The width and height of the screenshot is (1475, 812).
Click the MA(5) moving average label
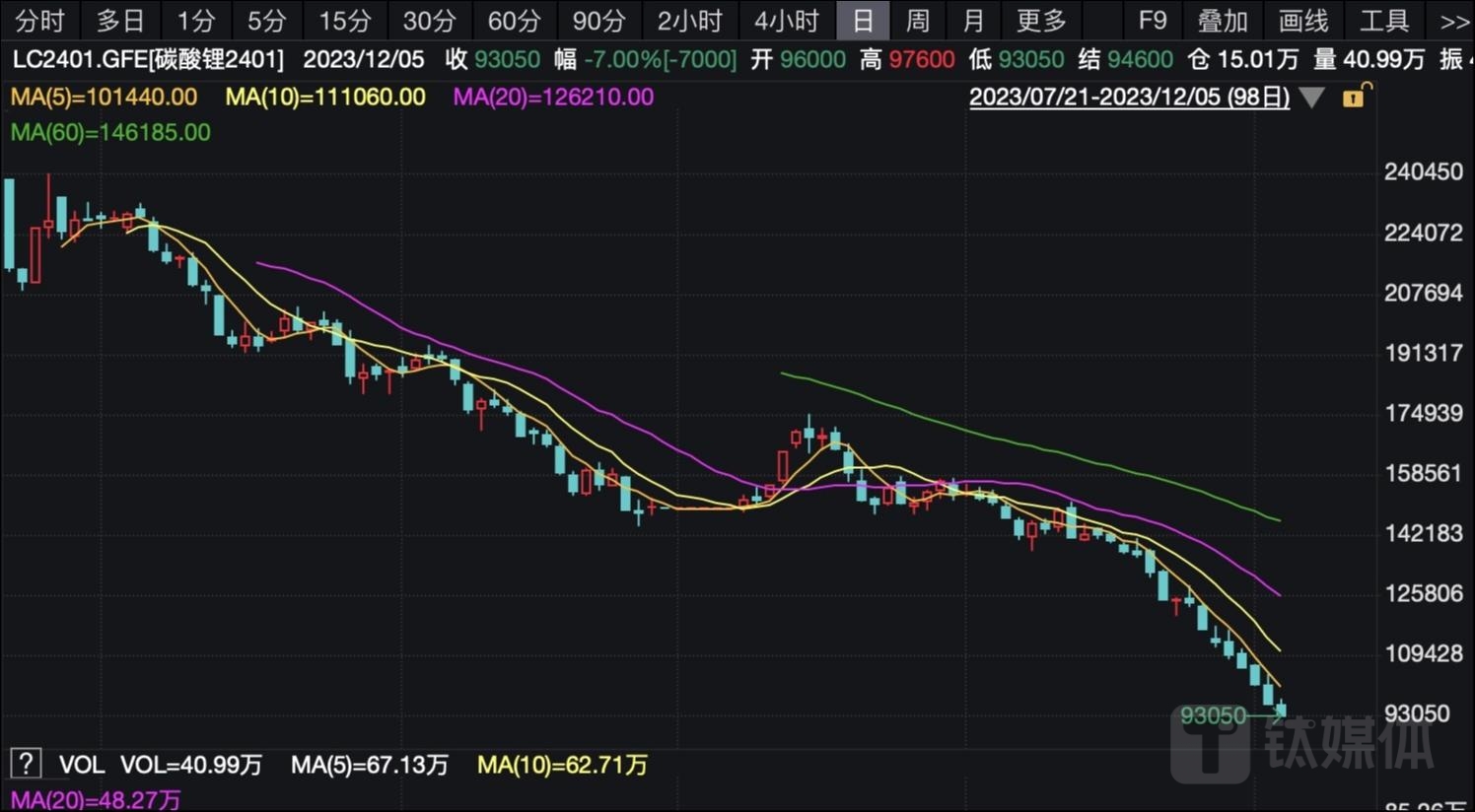click(104, 98)
